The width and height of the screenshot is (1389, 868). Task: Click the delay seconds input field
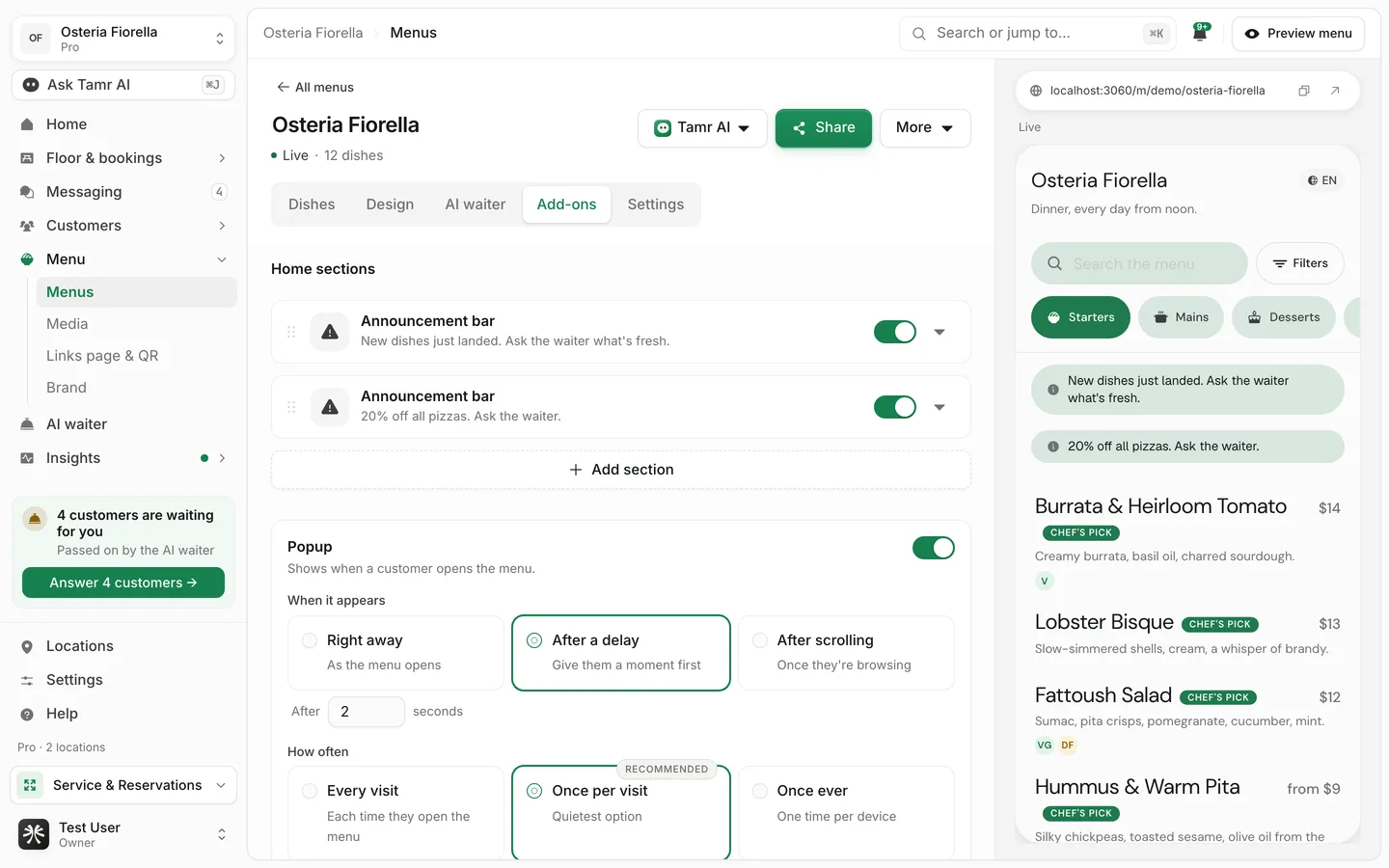[367, 712]
